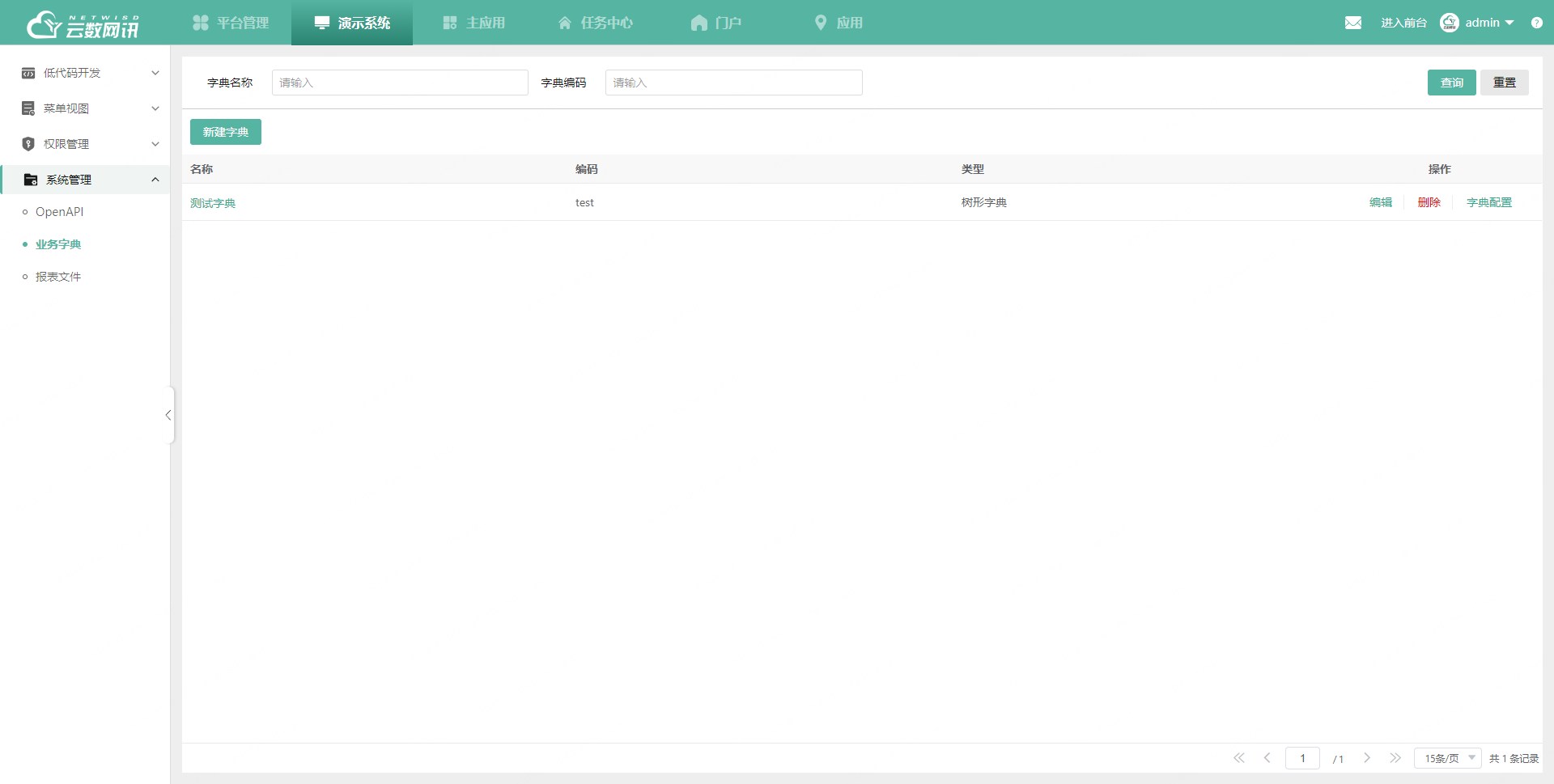Focus the 字典名称 input field
1554x784 pixels.
[400, 83]
